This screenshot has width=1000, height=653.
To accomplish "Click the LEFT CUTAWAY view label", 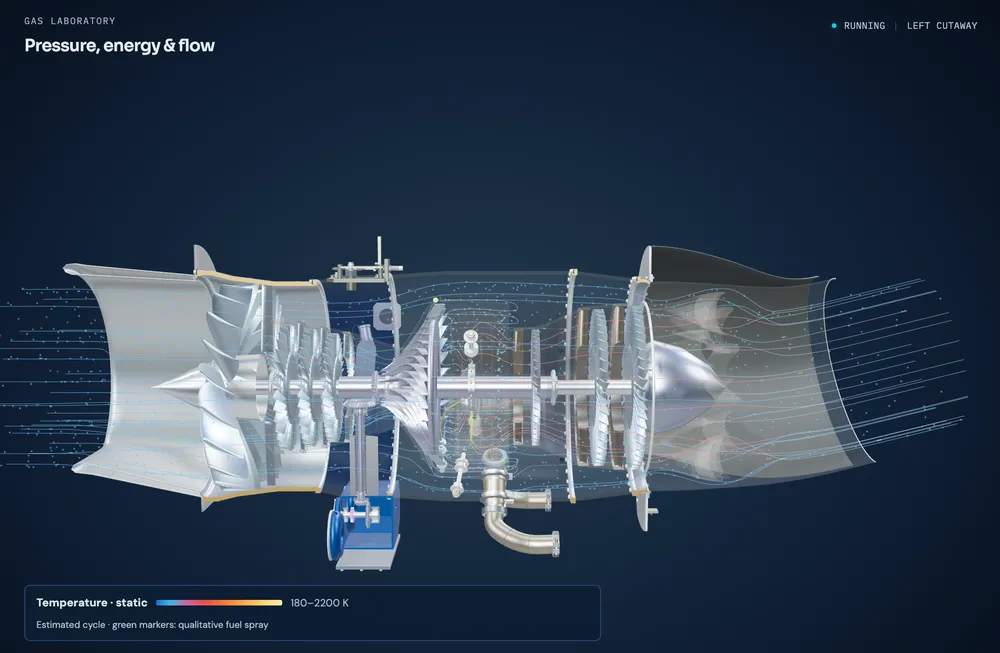I will tap(942, 26).
